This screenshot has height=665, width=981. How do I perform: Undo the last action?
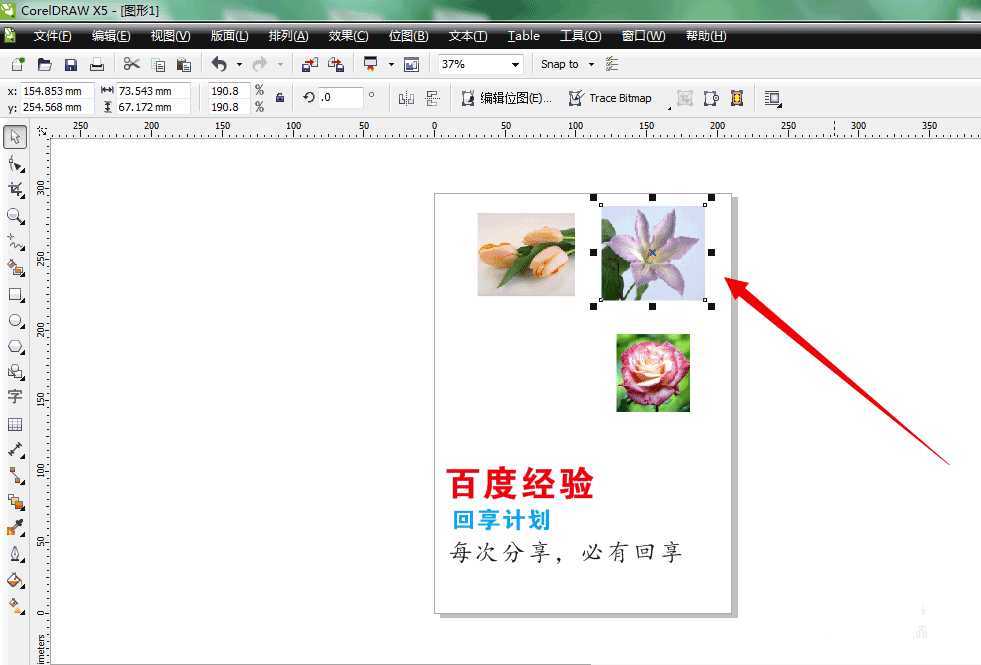click(x=218, y=63)
